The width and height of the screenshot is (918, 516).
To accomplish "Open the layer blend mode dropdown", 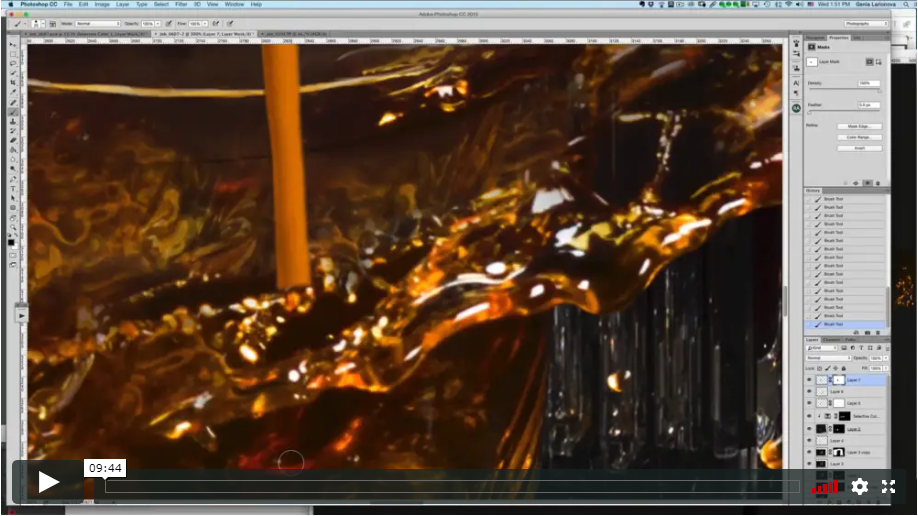I will (829, 358).
